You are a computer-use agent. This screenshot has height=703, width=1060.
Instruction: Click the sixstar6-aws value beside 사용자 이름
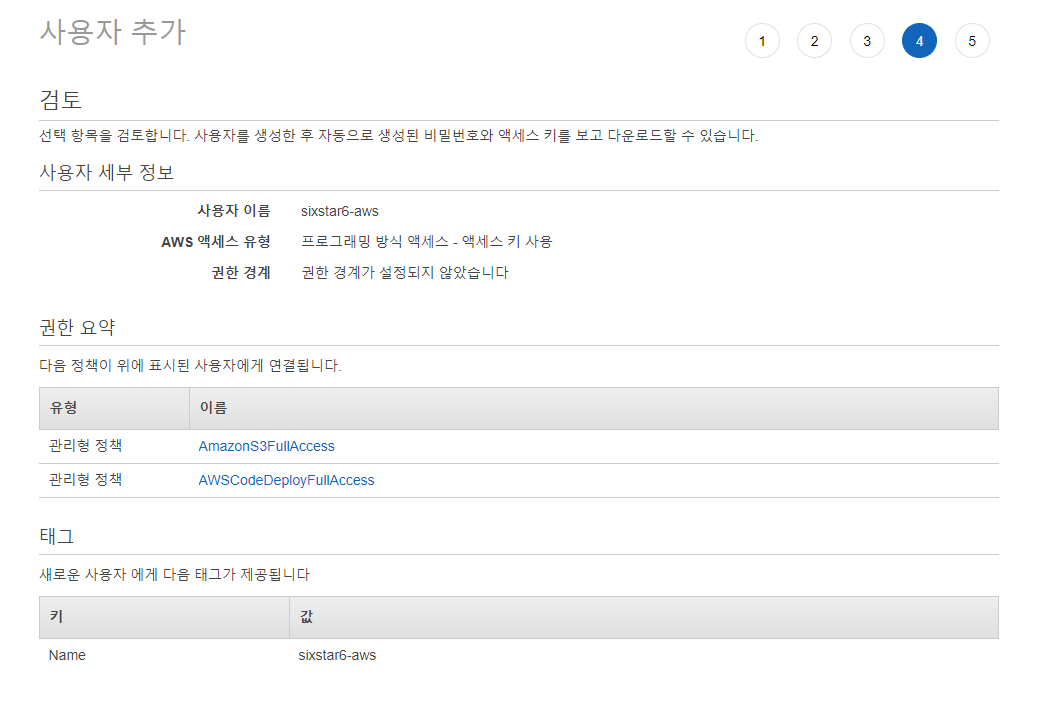point(339,211)
